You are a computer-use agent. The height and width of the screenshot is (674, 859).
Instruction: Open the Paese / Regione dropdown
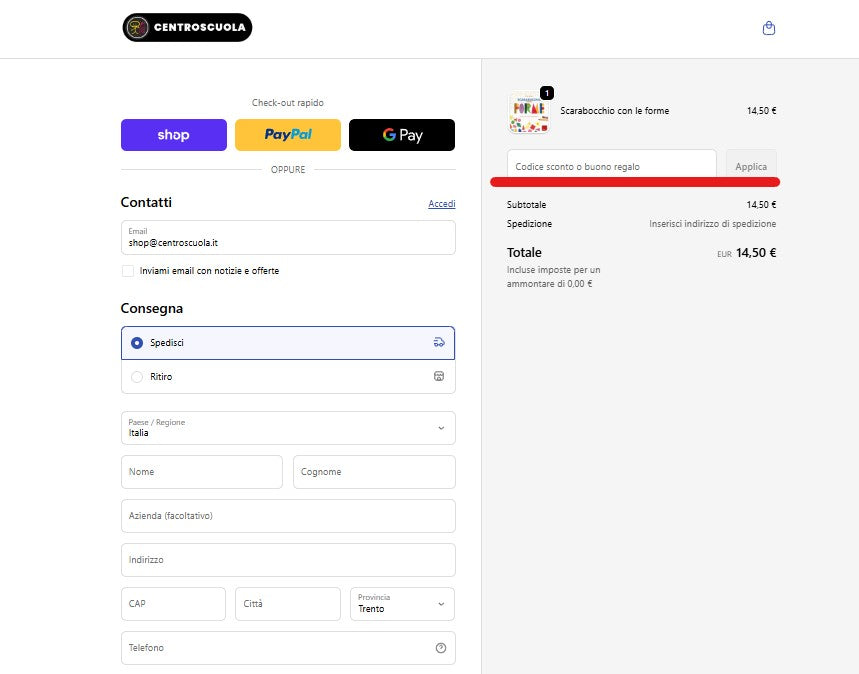click(288, 428)
